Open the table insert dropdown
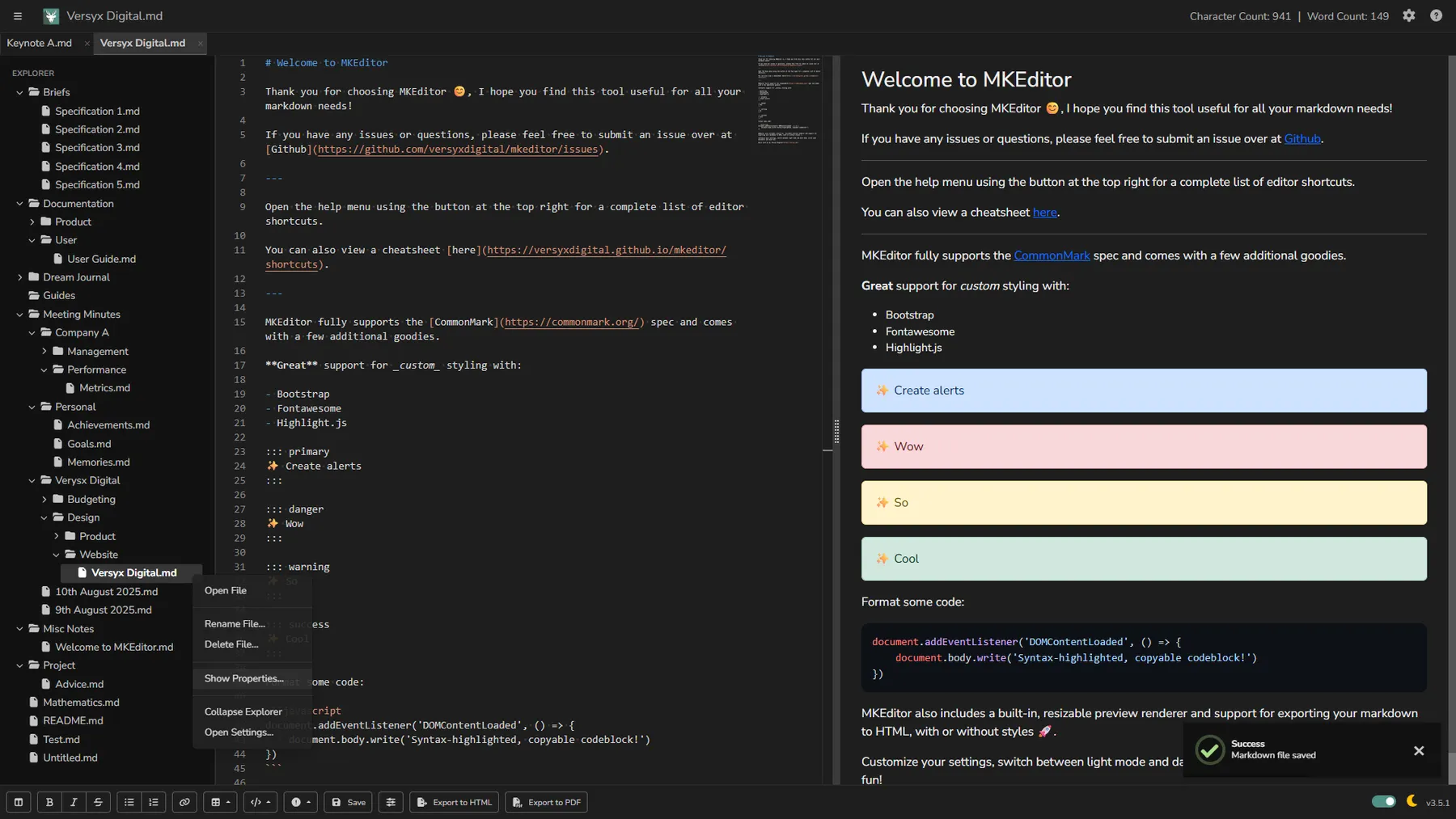 click(x=220, y=802)
